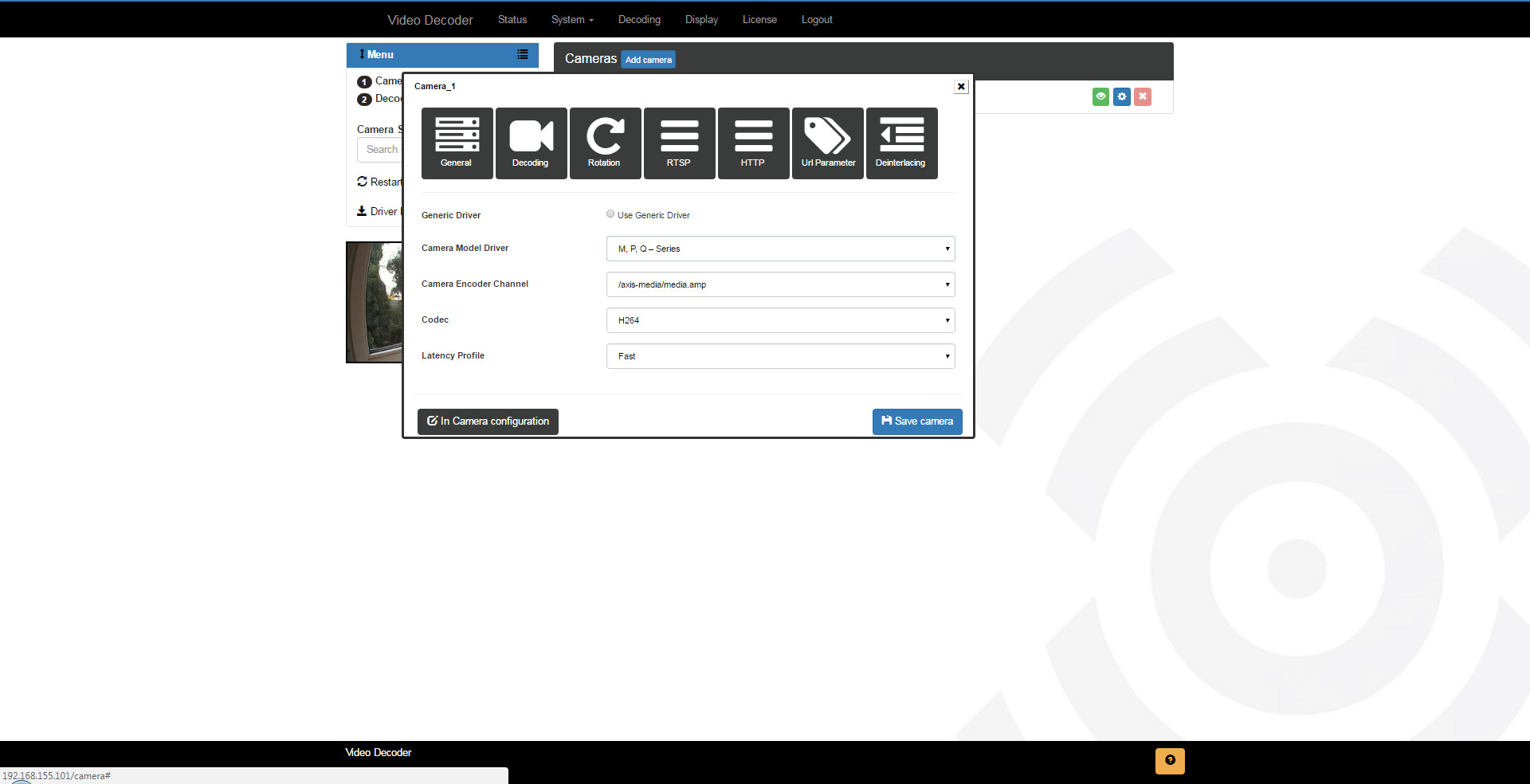1530x784 pixels.
Task: Enable the Use Generic Driver radio button
Action: point(610,214)
